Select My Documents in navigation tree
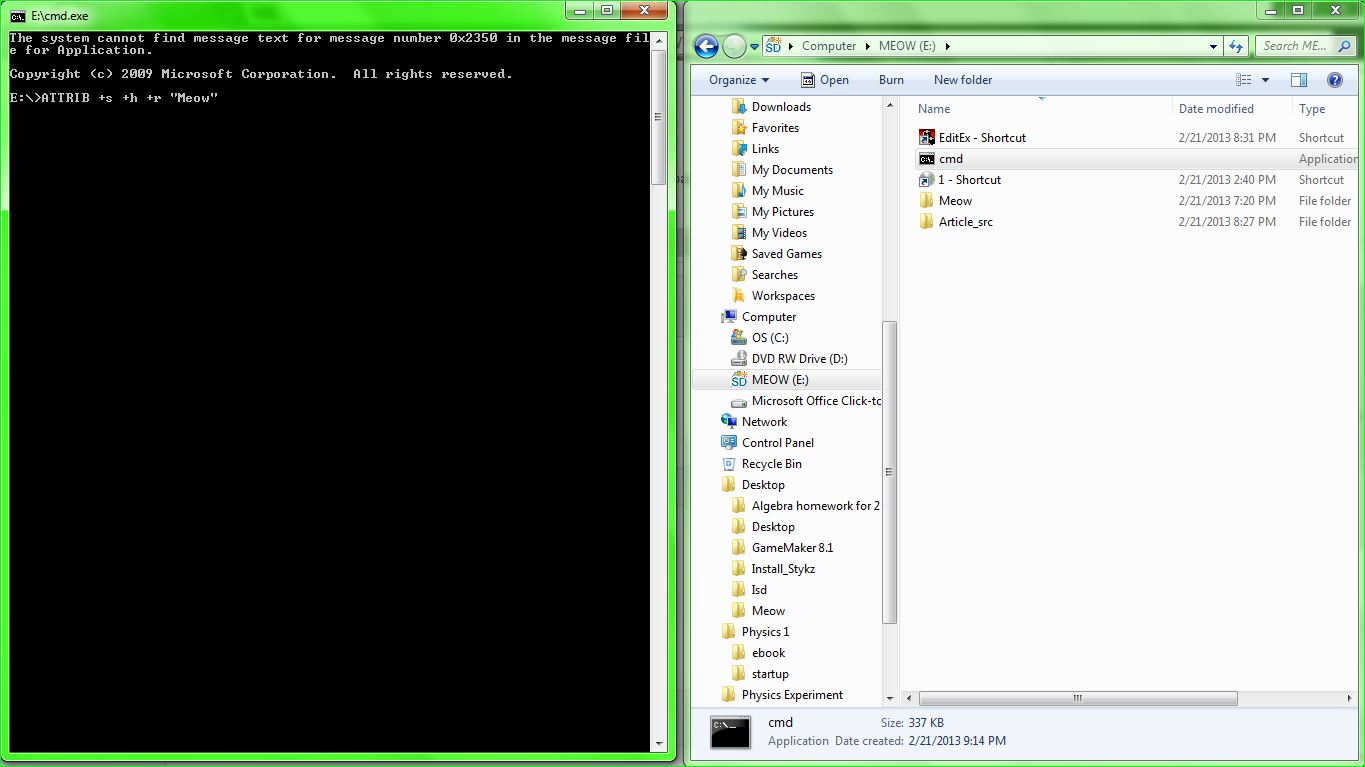 (792, 170)
